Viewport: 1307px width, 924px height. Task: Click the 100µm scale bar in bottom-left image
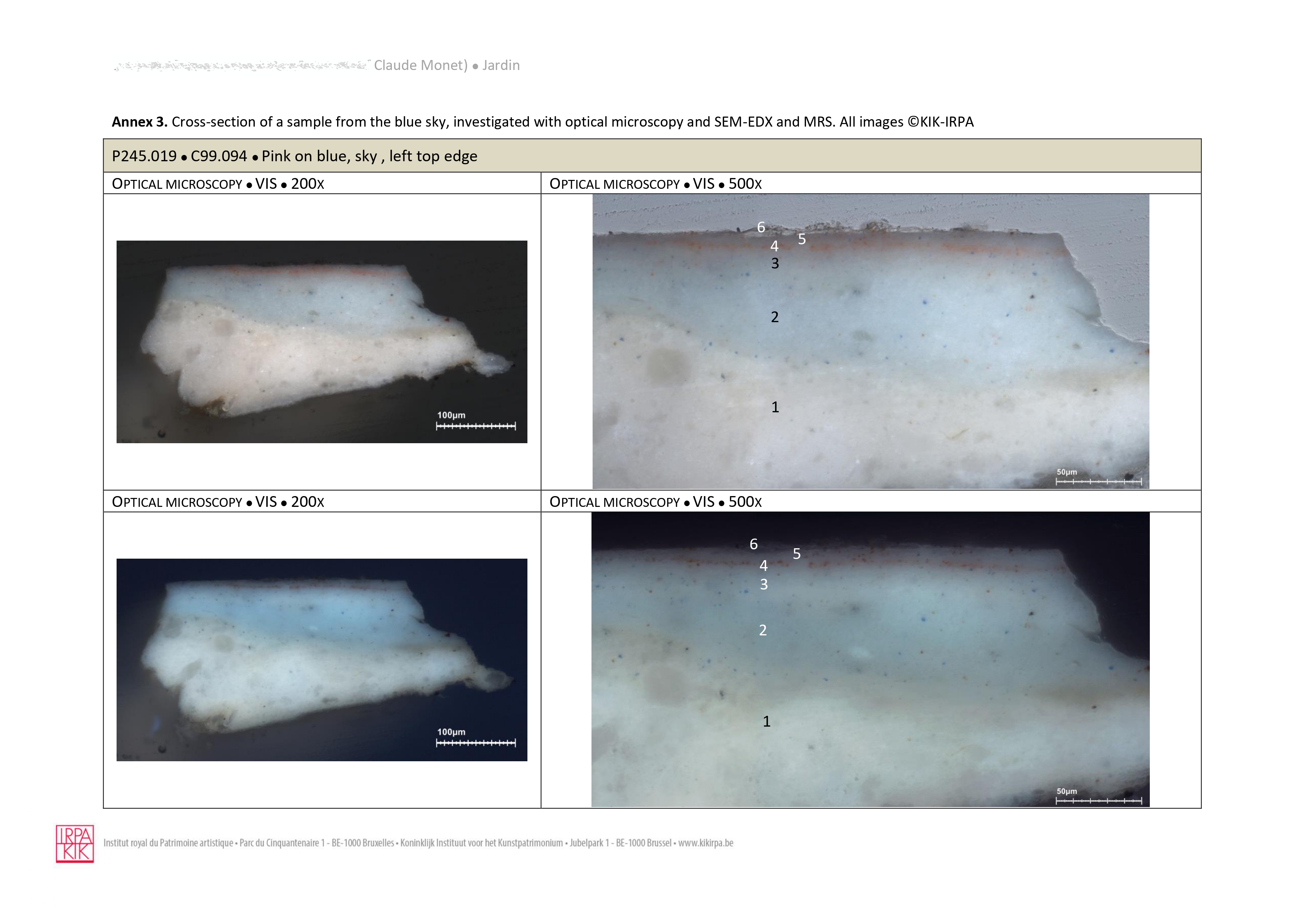click(x=476, y=742)
